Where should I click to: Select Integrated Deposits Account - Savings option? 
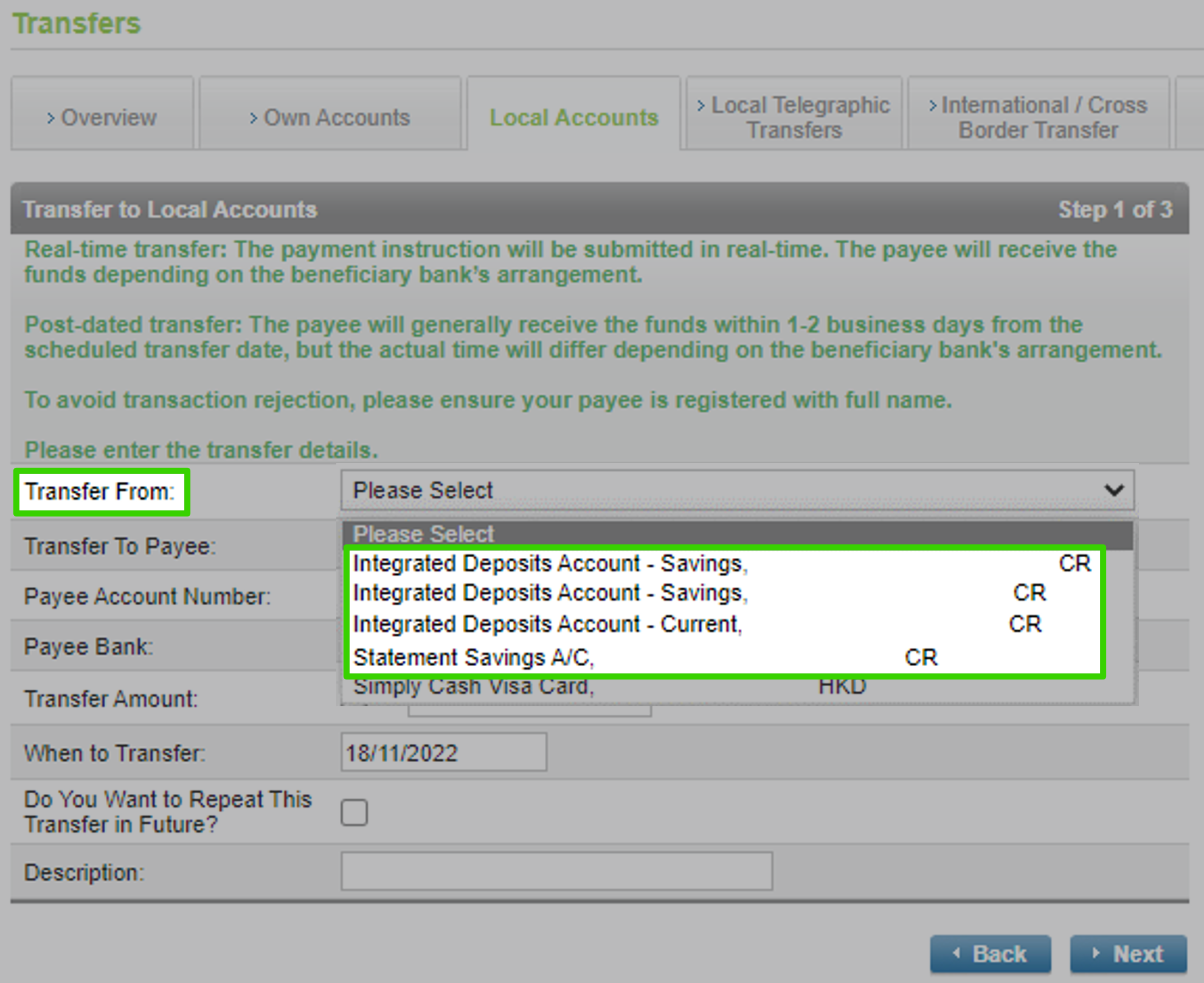[550, 563]
